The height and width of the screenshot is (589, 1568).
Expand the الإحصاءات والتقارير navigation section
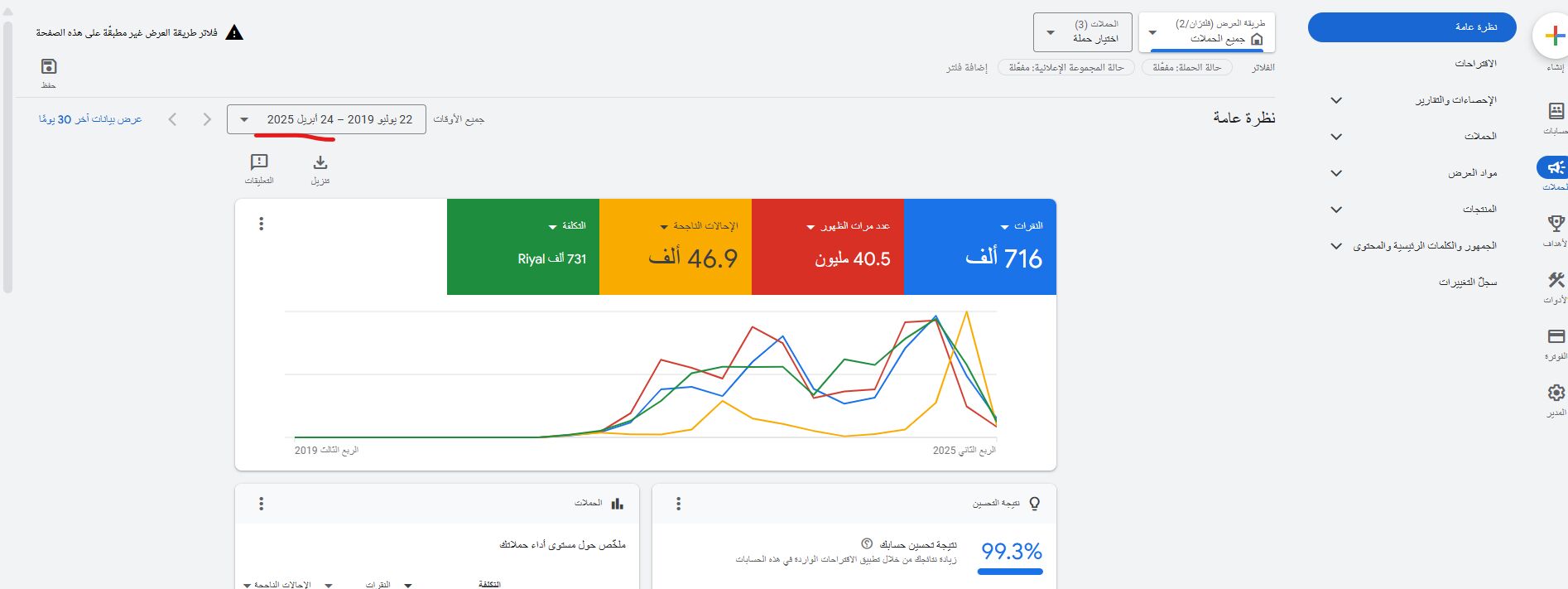pos(1336,100)
